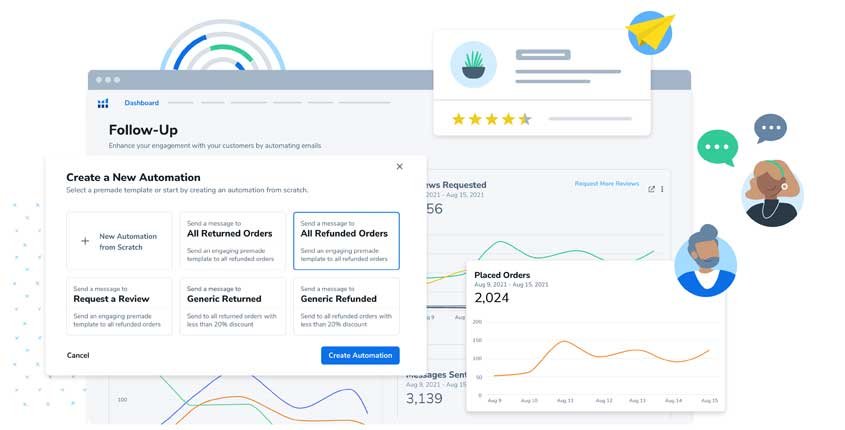Pick the Generic Refunded template

(x=347, y=306)
